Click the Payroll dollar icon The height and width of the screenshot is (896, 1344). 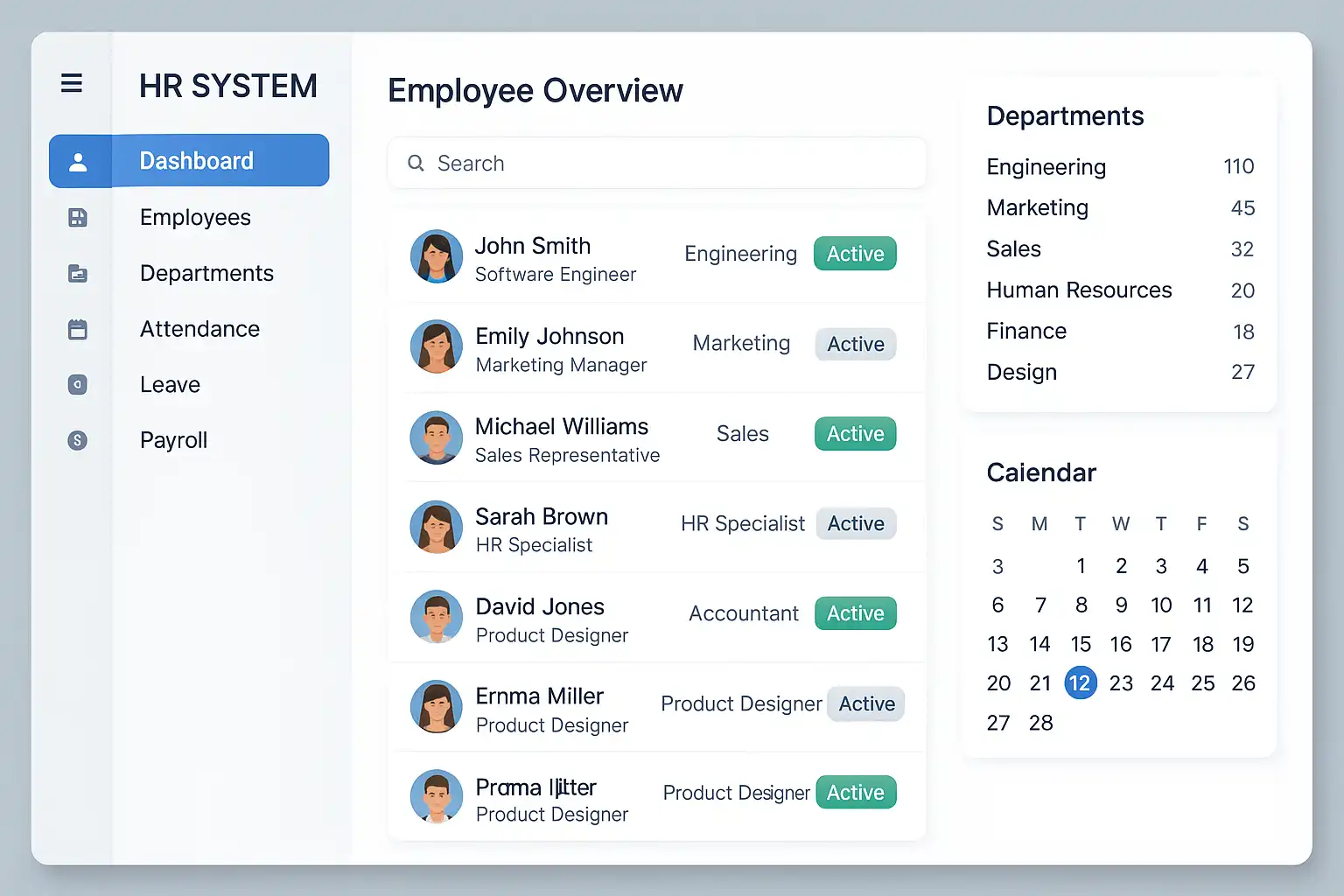click(x=78, y=441)
